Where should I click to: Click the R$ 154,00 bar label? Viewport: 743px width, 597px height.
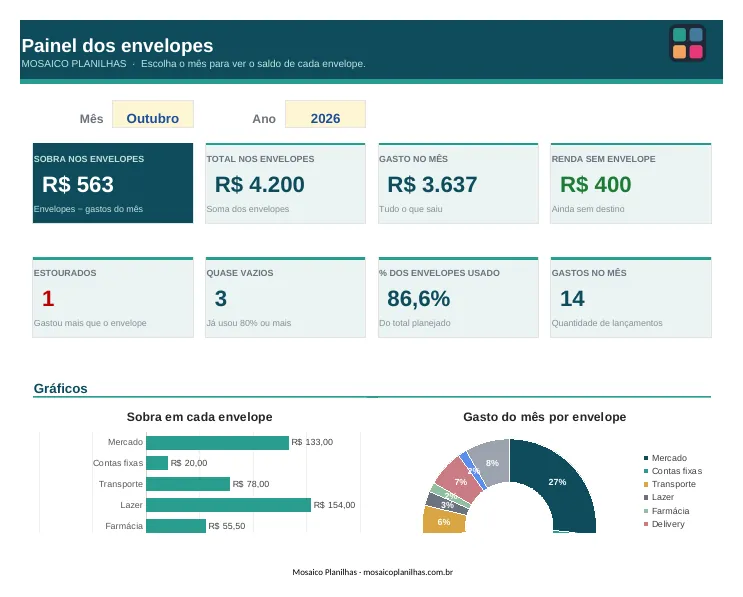tap(334, 505)
